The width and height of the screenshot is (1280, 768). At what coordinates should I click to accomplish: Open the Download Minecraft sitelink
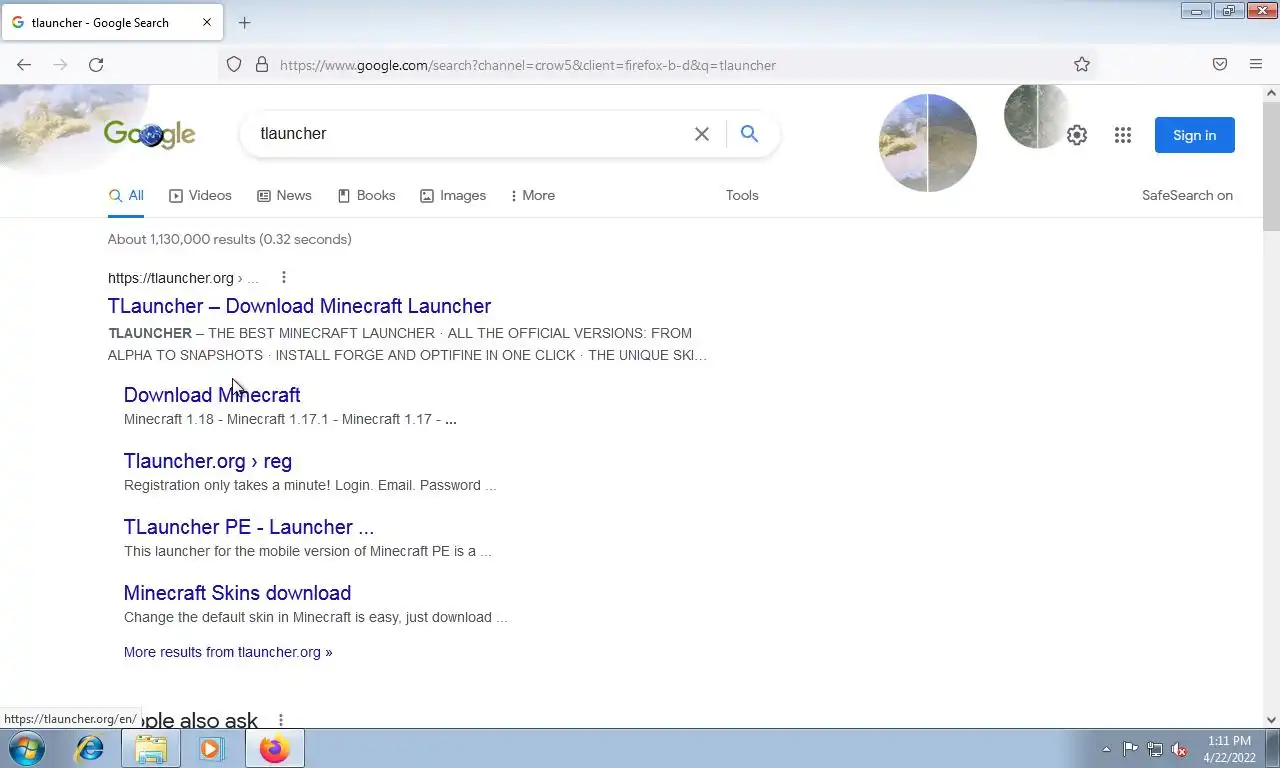tap(212, 395)
